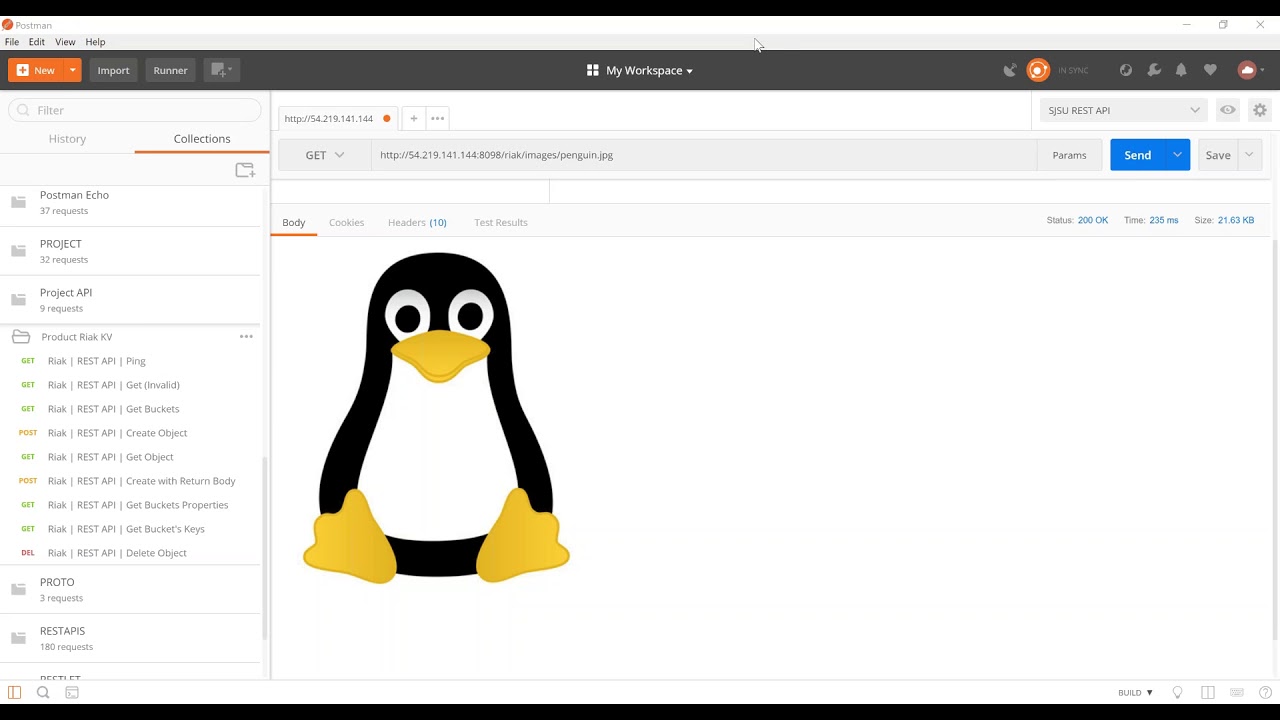Open the Save dropdown arrow
Screen dimensions: 1280x720
click(x=1250, y=155)
